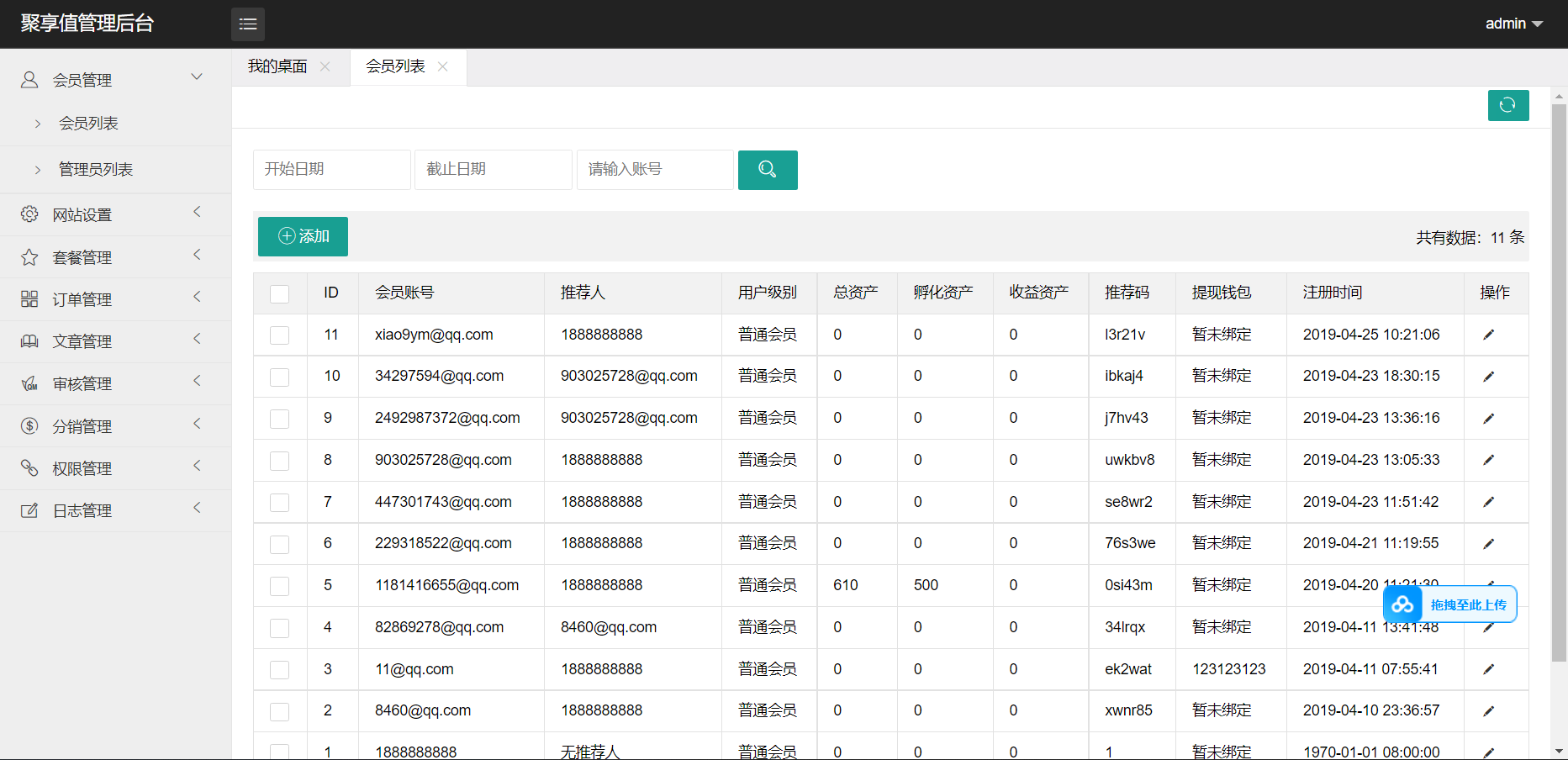The height and width of the screenshot is (760, 1568).
Task: Expand the 网站设置 menu chevron
Action: (x=197, y=212)
